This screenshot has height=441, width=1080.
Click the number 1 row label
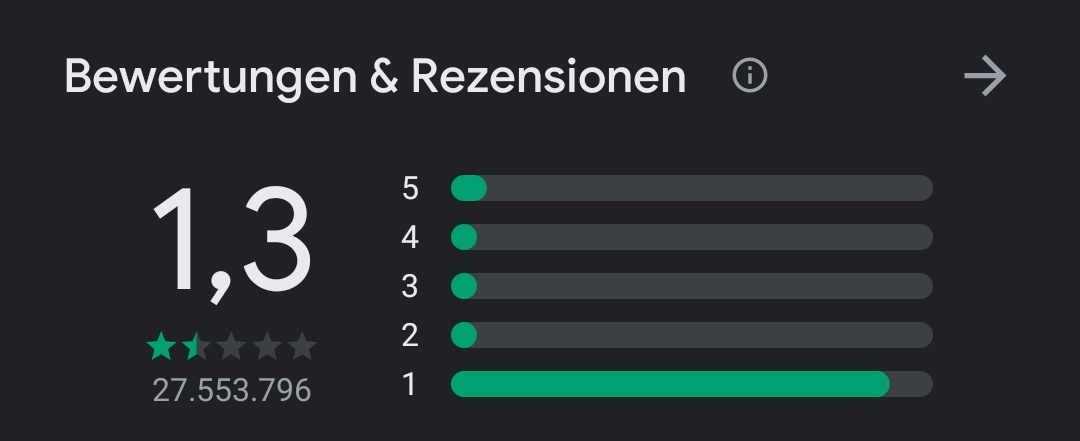(x=410, y=384)
